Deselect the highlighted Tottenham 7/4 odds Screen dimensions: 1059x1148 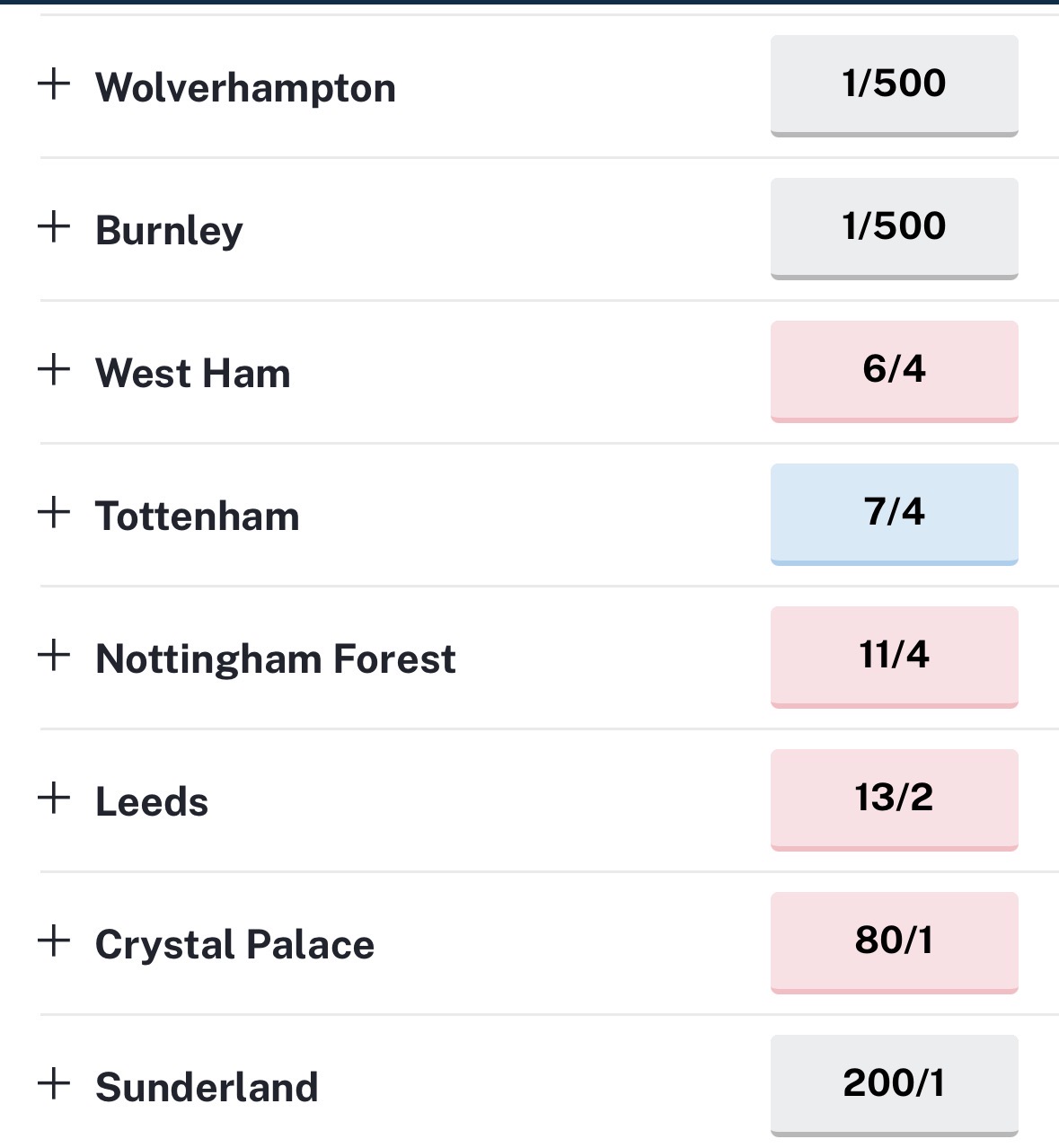894,513
